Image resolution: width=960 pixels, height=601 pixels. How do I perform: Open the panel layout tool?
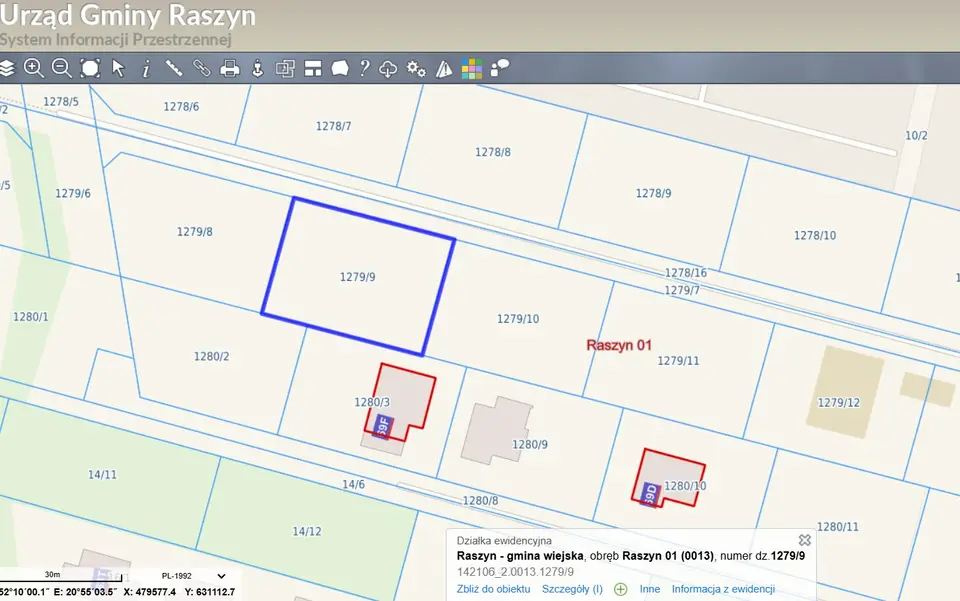tap(313, 68)
